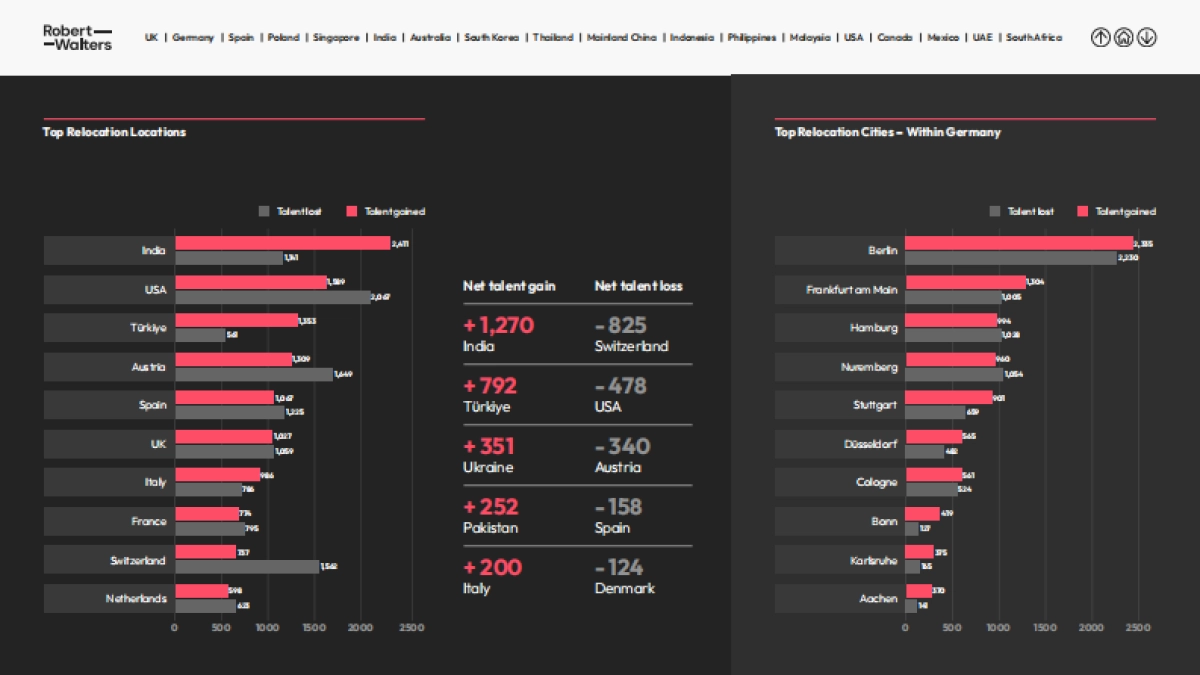Navigate to the South Africa link
Viewport: 1200px width, 675px height.
point(1034,38)
